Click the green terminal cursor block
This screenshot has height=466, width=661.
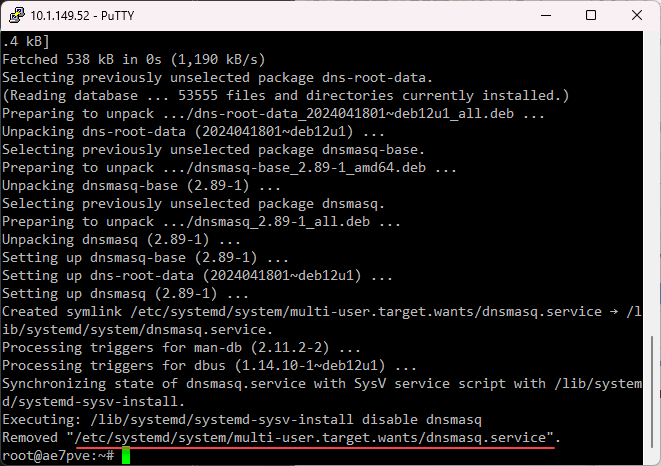coord(126,456)
